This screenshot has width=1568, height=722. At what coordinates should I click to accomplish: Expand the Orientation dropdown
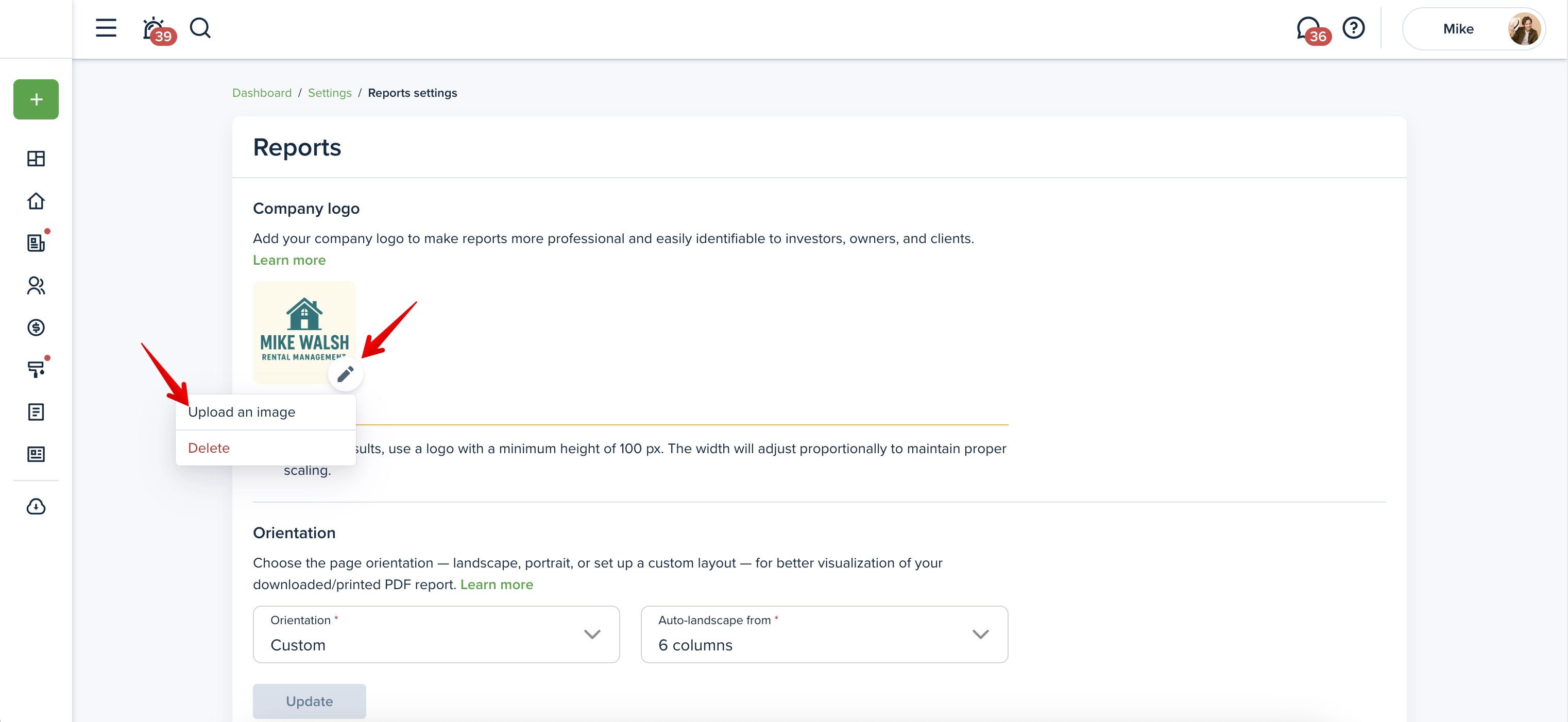coord(436,634)
